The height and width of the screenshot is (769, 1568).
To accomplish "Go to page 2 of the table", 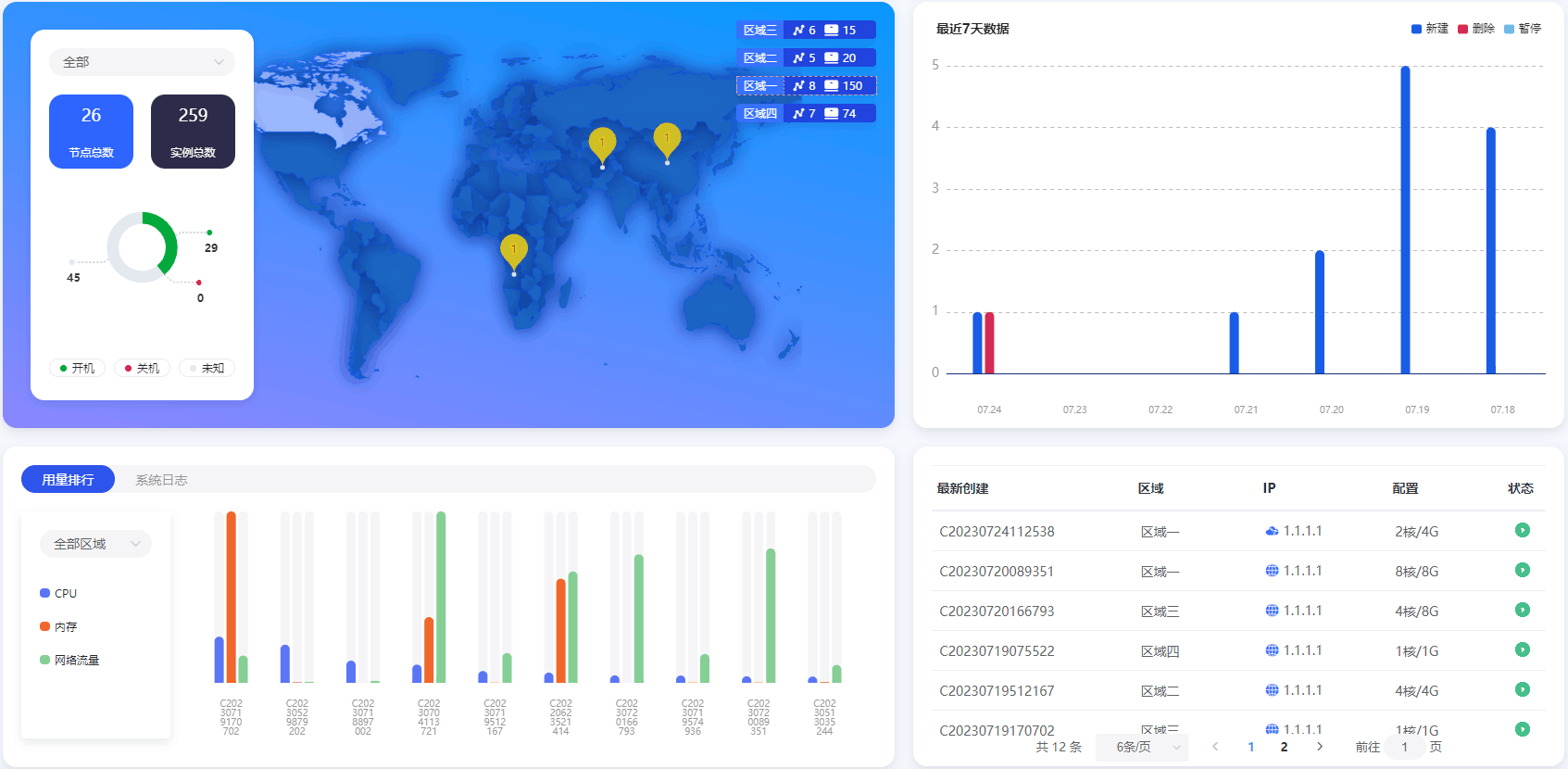I will 1284,747.
